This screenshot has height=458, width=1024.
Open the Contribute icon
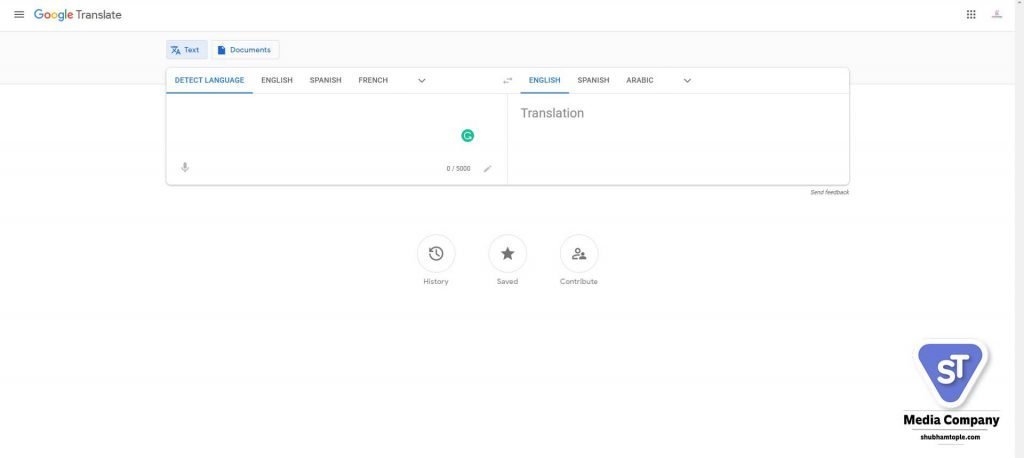point(578,254)
